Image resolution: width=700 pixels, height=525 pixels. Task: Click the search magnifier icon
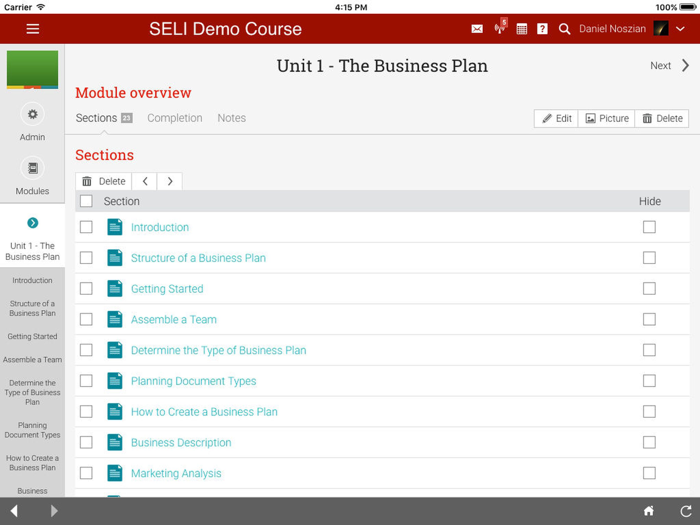564,29
